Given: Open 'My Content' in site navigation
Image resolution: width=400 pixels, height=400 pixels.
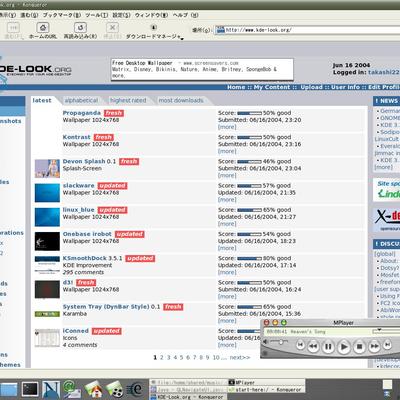Looking at the screenshot, I should click(272, 87).
